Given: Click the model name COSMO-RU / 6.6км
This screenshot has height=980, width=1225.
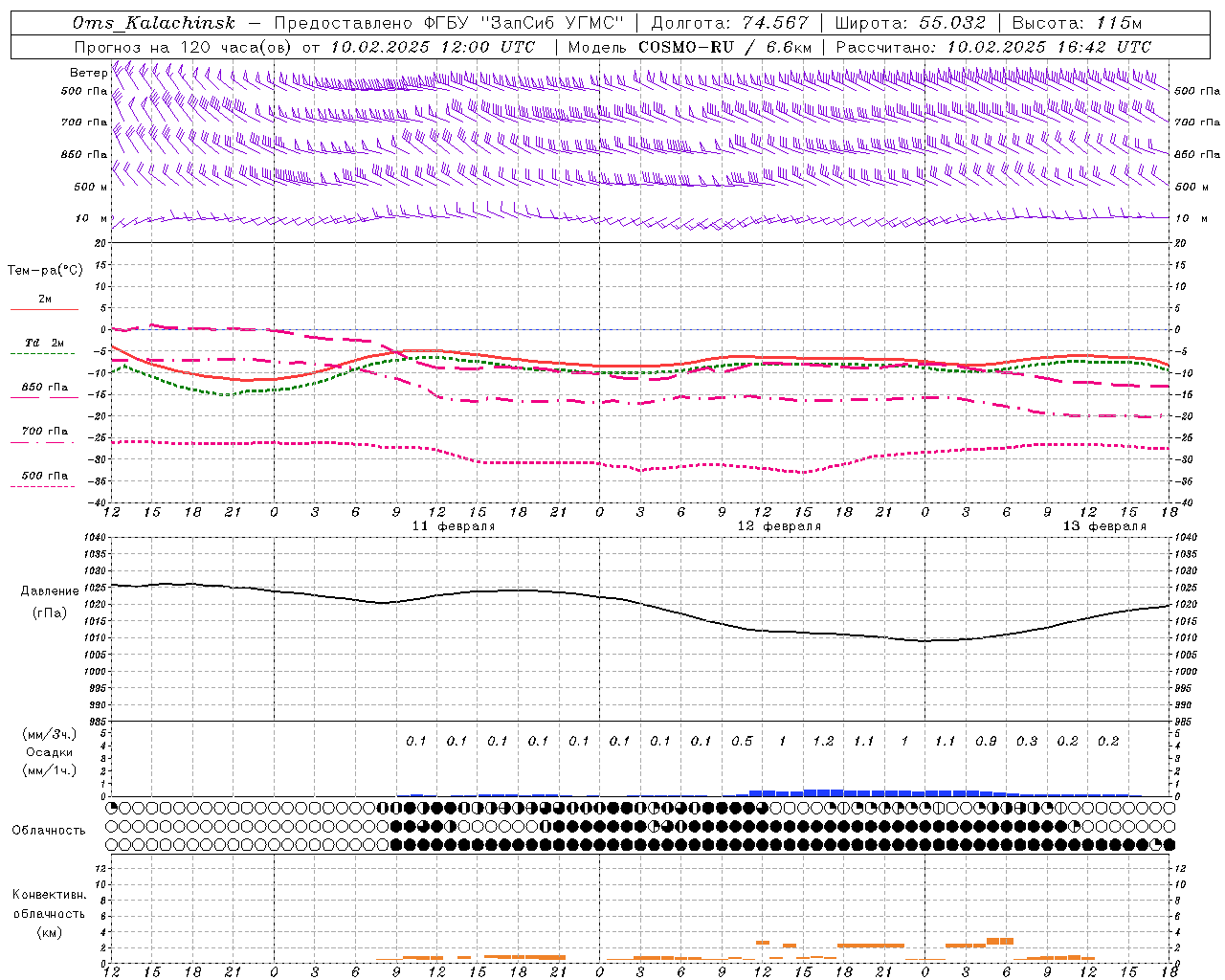Looking at the screenshot, I should pyautogui.click(x=725, y=47).
